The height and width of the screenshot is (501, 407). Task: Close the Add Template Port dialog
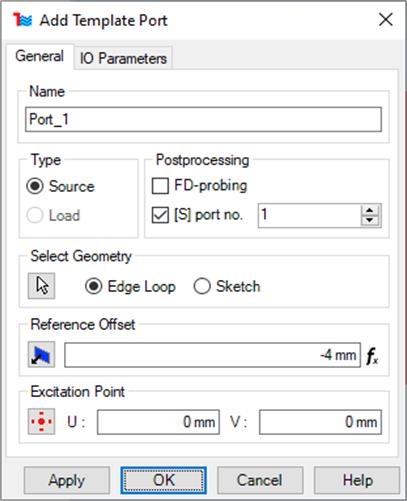[386, 20]
